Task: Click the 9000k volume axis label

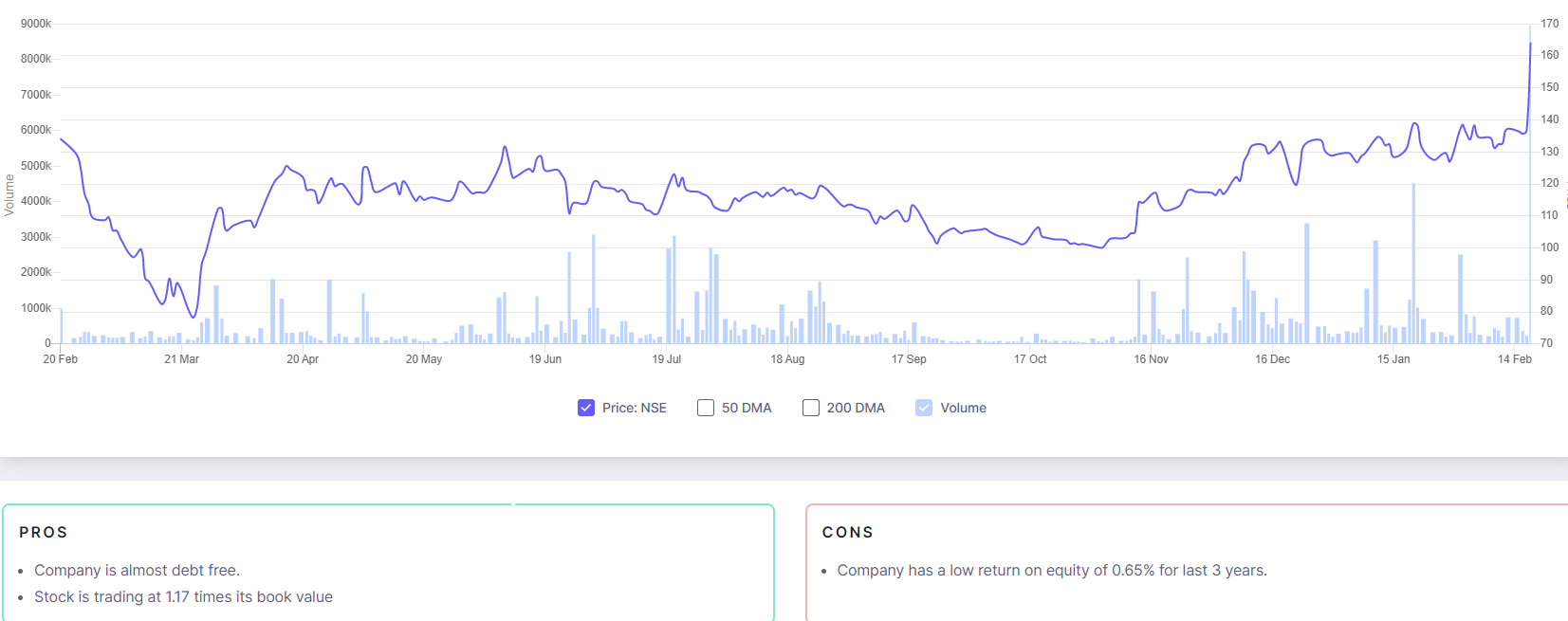Action: click(36, 24)
